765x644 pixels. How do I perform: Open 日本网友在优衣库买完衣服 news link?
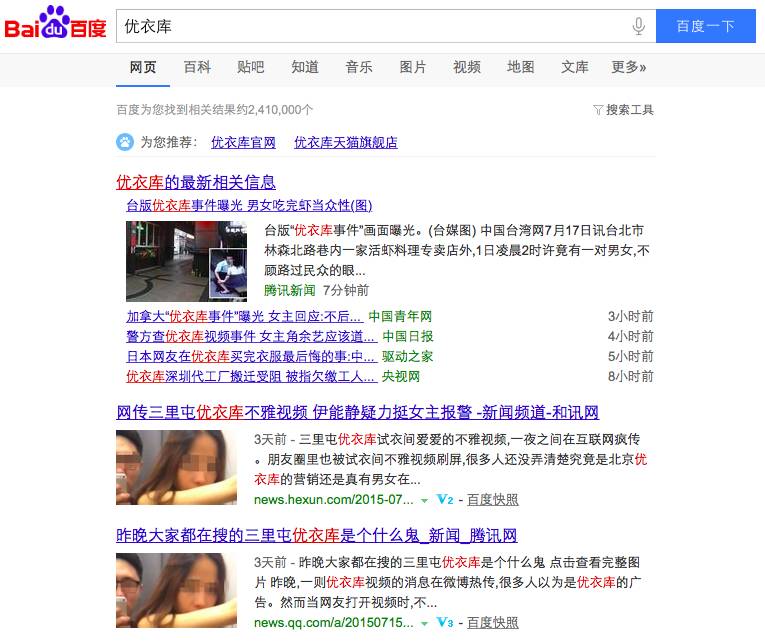click(x=252, y=356)
